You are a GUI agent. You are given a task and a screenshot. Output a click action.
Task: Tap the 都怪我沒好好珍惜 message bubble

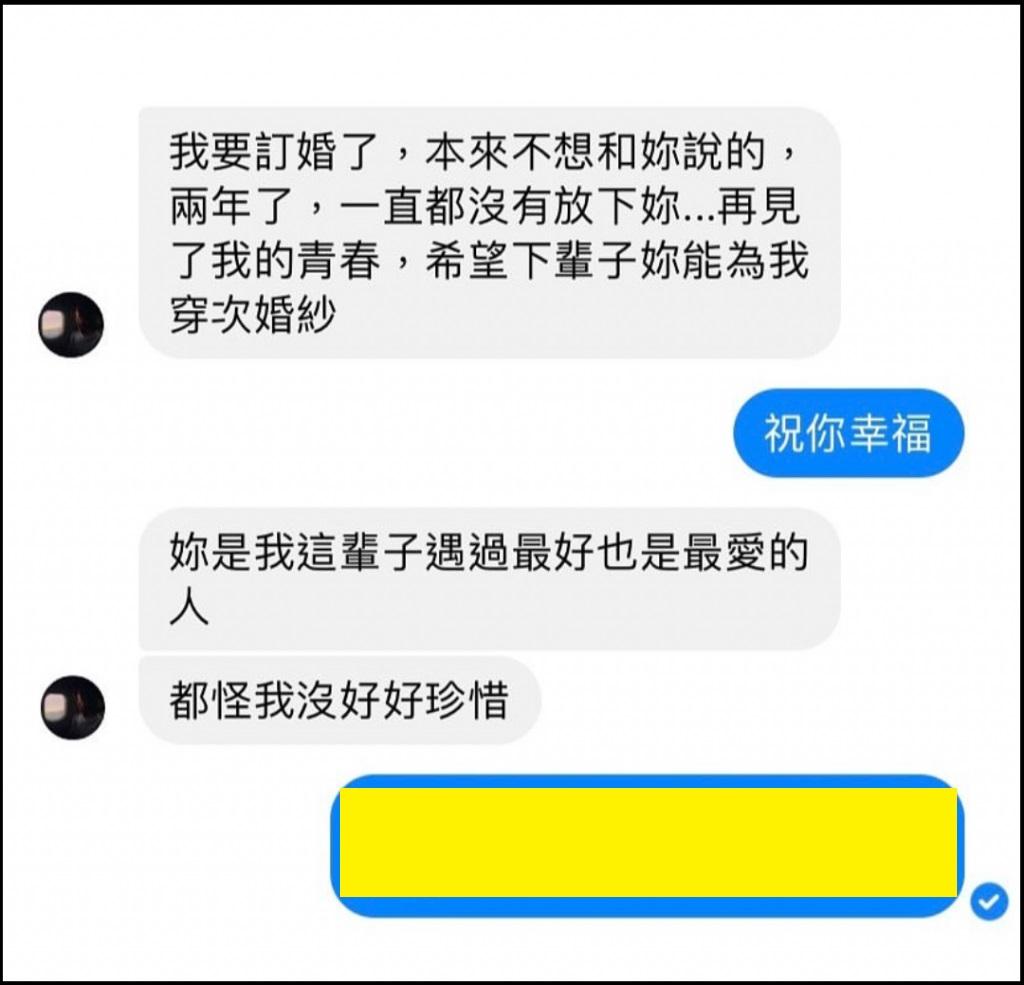click(340, 700)
